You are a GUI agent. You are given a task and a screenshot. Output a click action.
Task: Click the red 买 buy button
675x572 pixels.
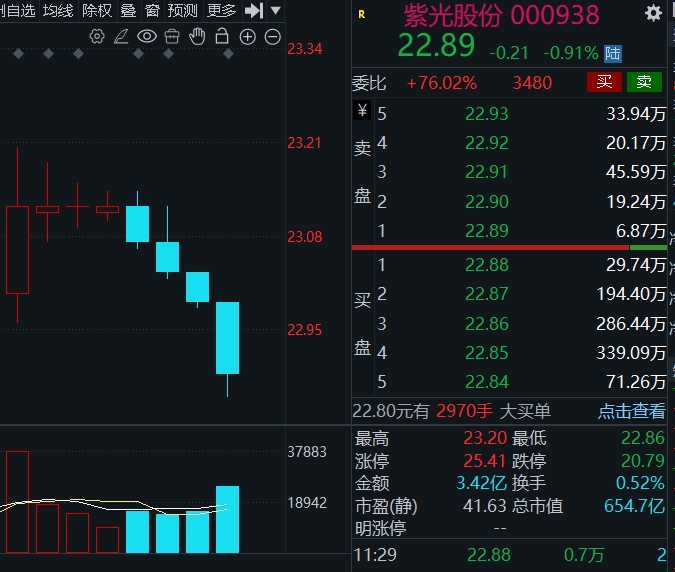click(604, 82)
